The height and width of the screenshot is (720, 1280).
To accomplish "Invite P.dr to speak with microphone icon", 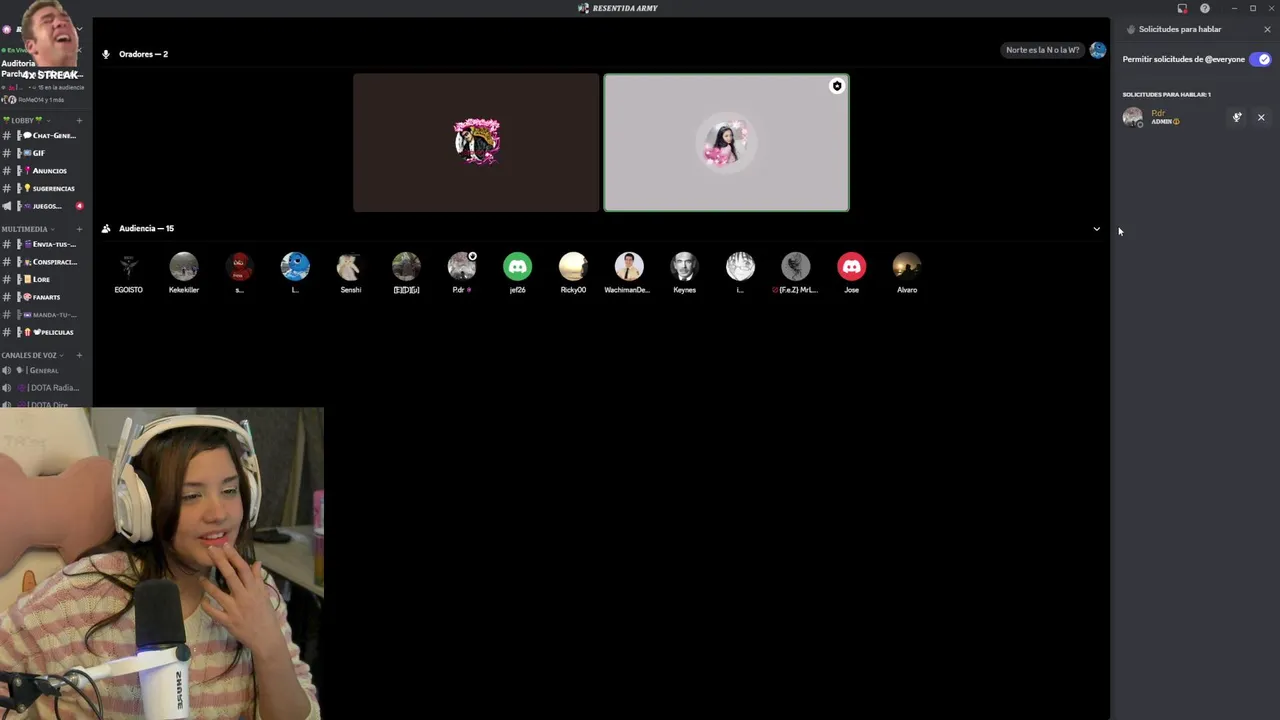I will tap(1237, 117).
